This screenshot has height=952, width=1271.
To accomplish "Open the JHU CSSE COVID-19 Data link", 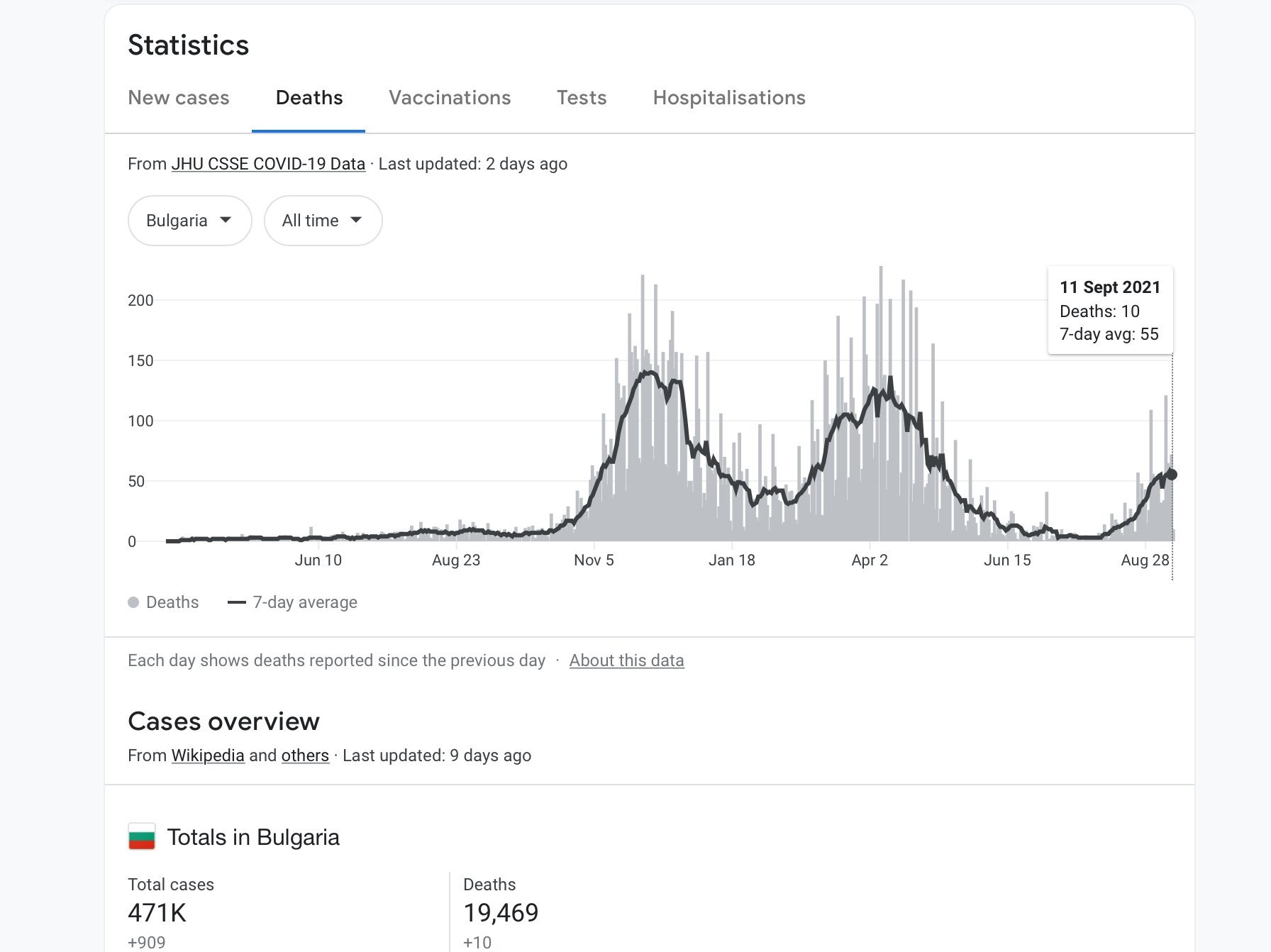I will click(x=268, y=164).
